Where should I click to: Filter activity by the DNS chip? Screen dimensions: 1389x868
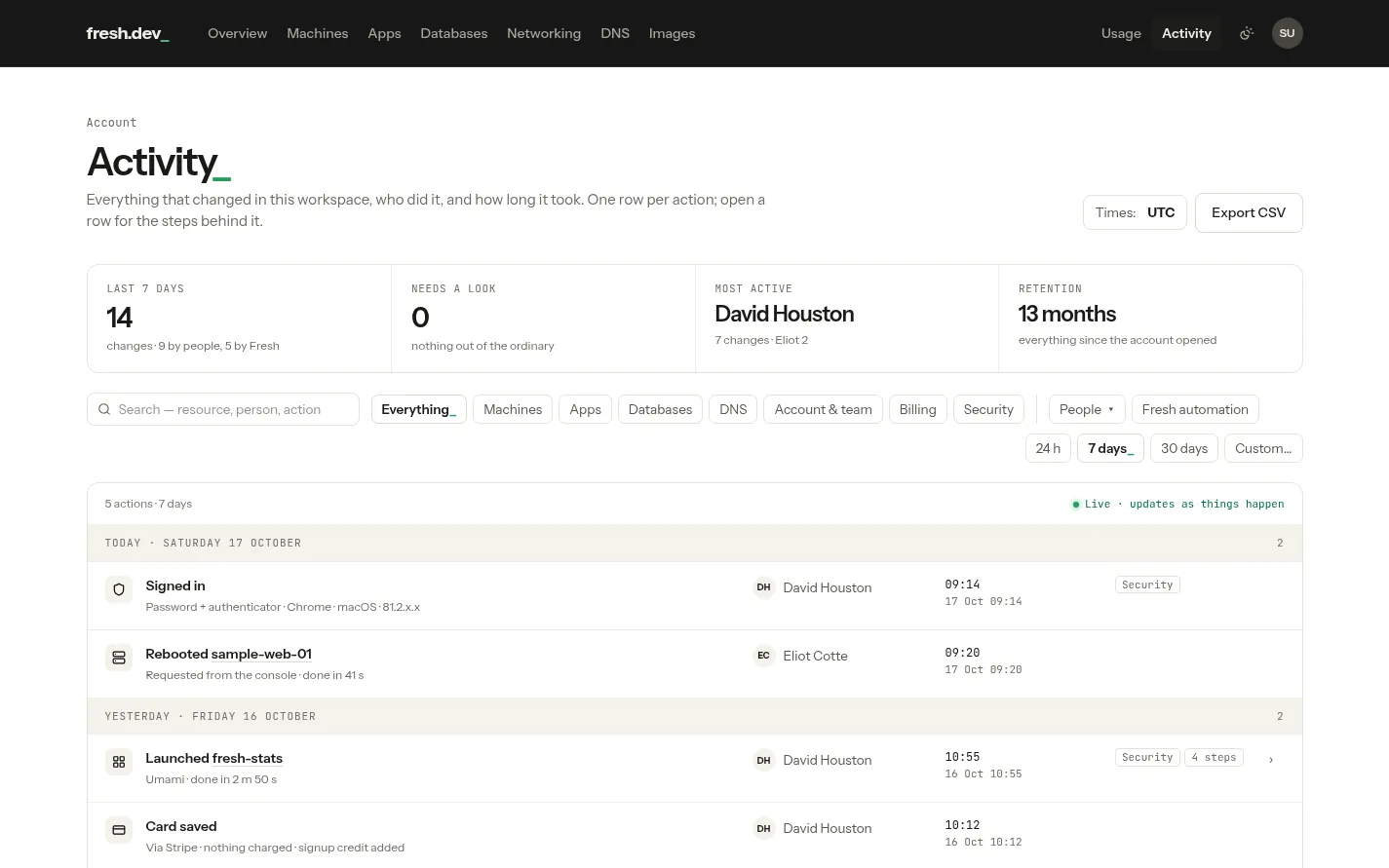pos(733,409)
